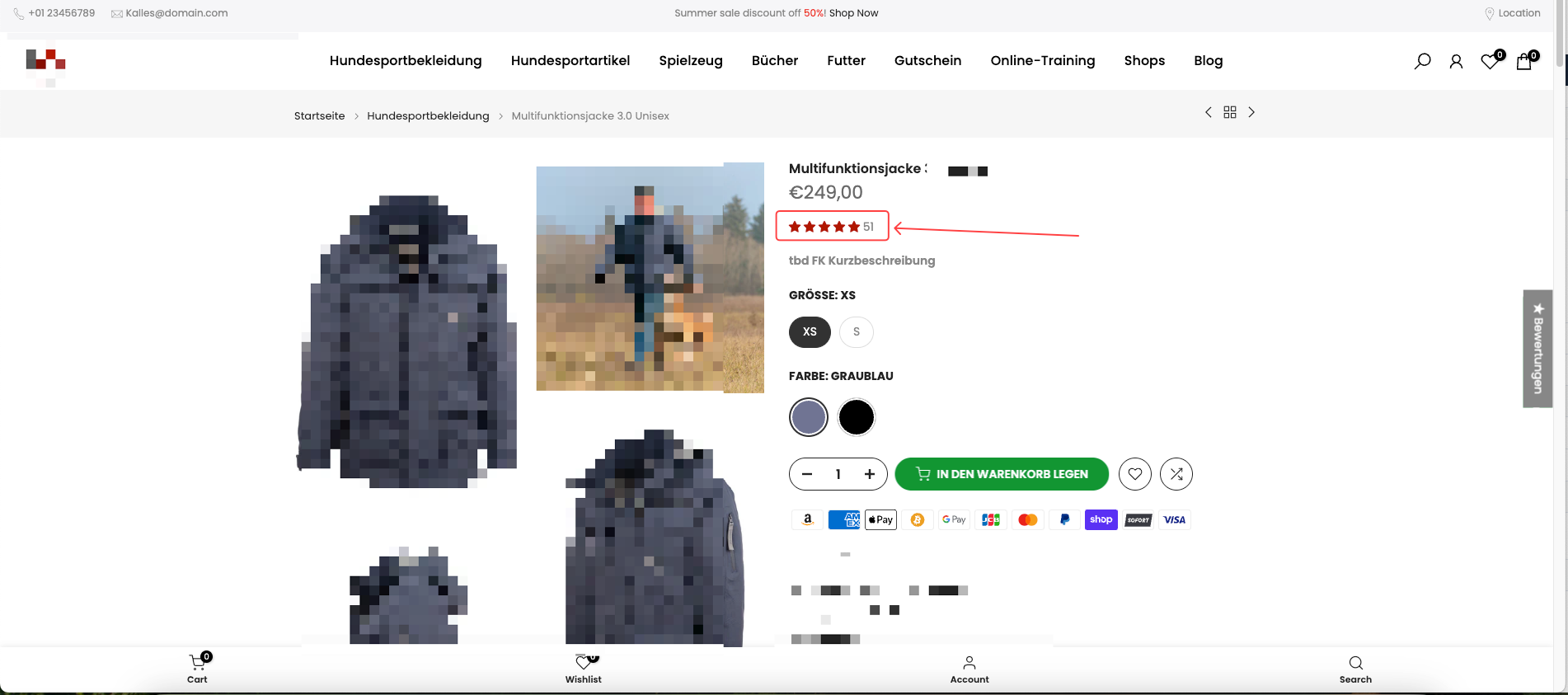Select size XS option
Image resolution: width=1568 pixels, height=695 pixels.
[810, 331]
